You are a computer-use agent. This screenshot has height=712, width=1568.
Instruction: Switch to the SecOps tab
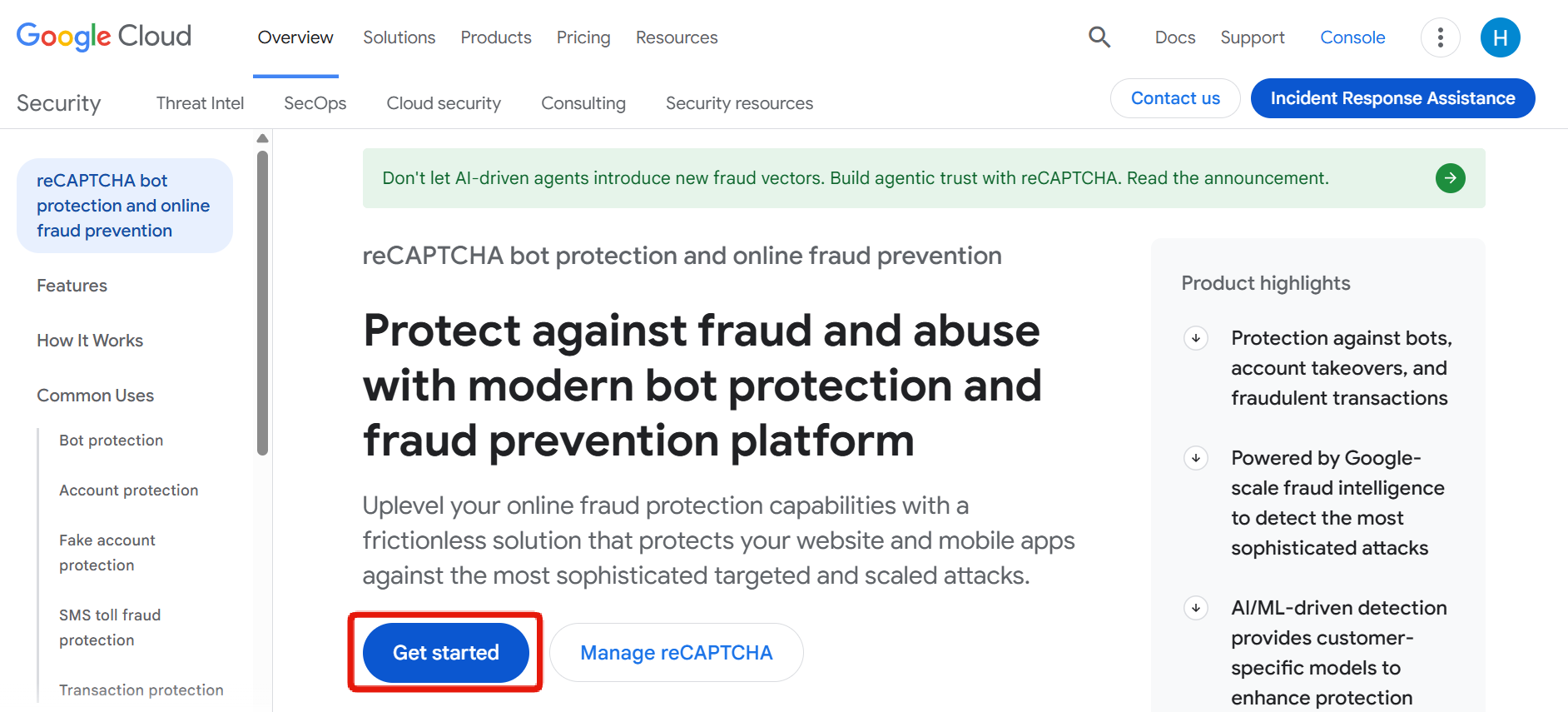[315, 103]
